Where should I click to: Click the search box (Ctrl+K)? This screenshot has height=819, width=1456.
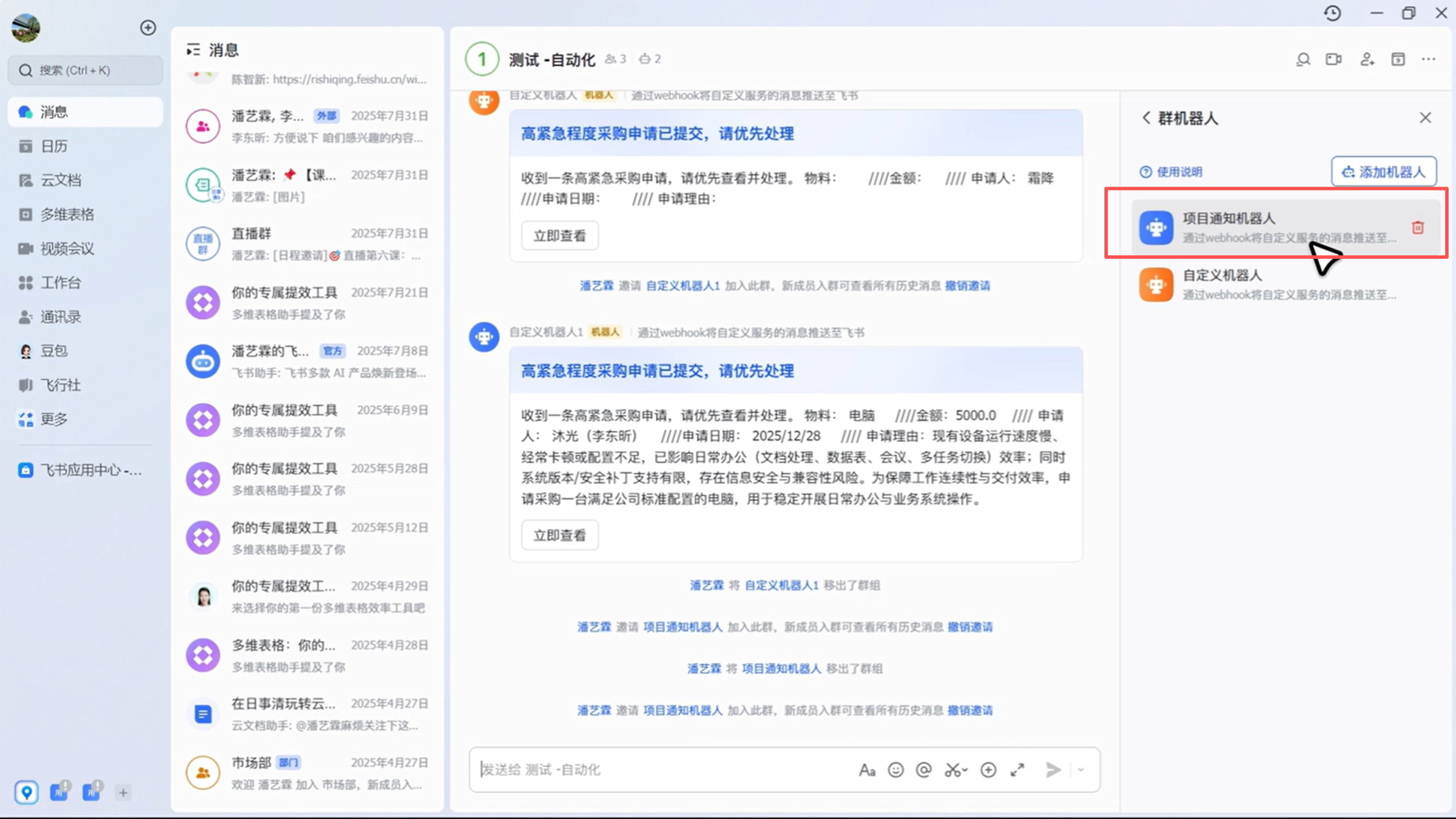click(85, 71)
